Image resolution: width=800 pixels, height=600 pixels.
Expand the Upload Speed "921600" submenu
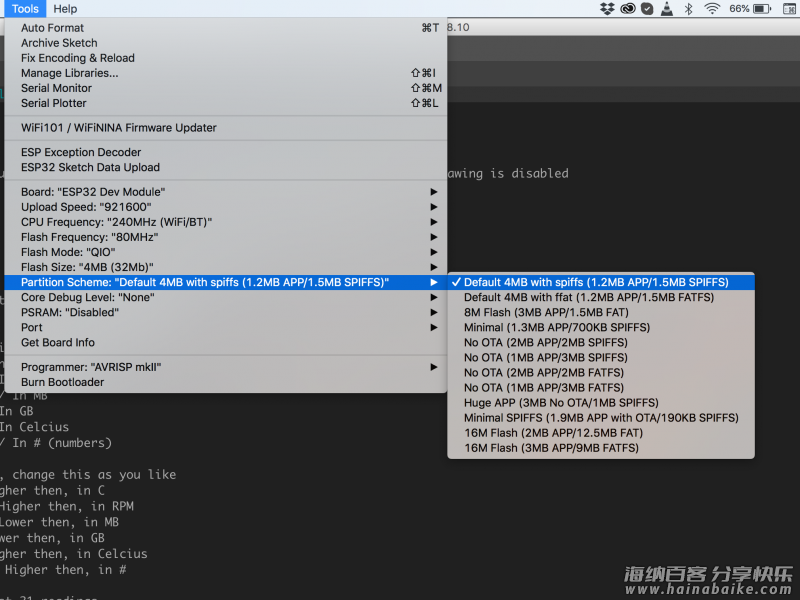click(x=226, y=207)
